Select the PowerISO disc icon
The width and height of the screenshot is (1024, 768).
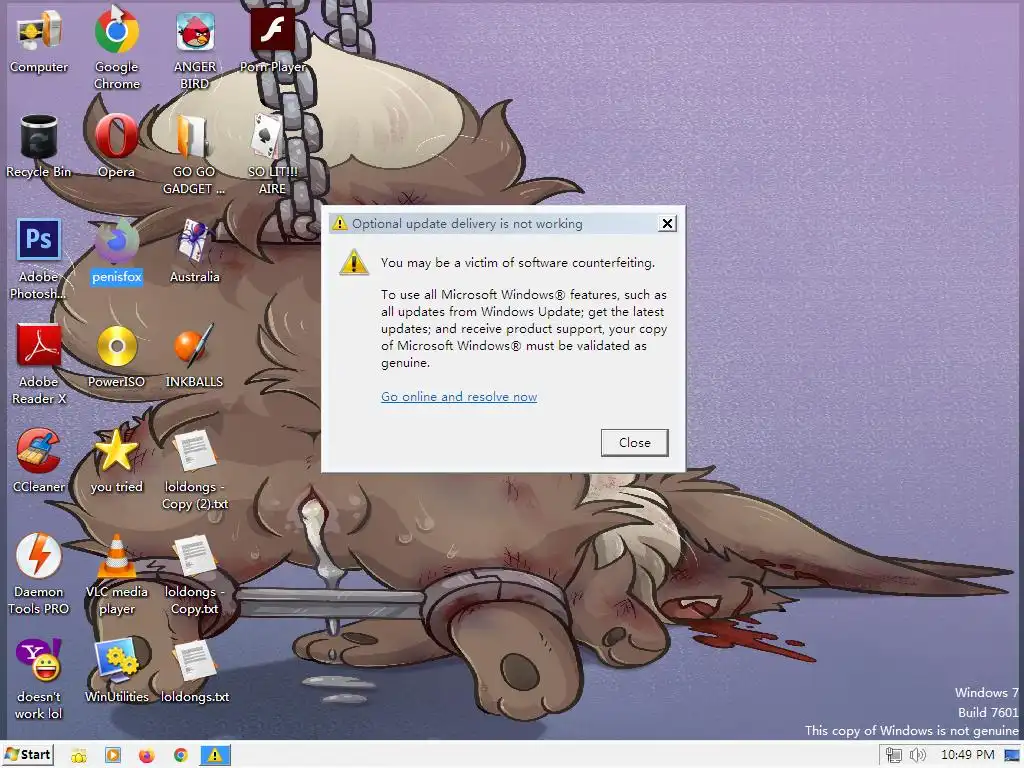(116, 358)
